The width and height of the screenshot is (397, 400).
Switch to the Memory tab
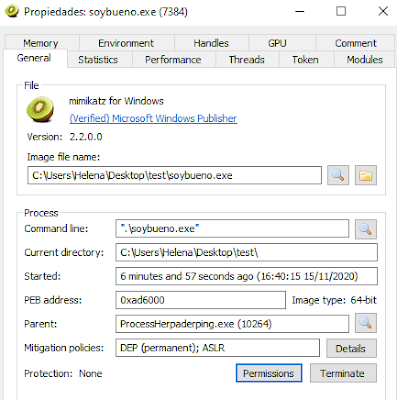(41, 43)
